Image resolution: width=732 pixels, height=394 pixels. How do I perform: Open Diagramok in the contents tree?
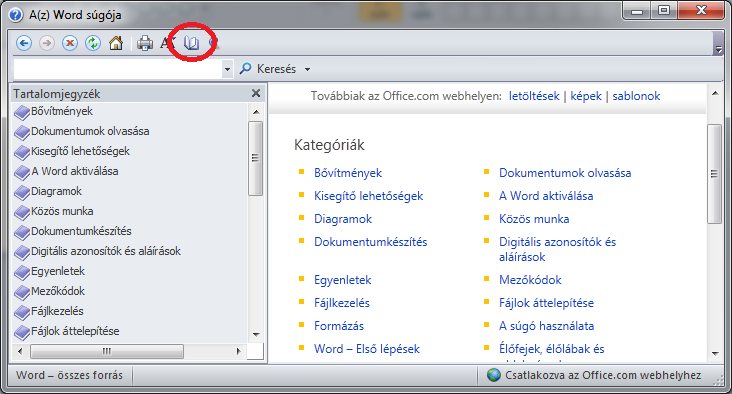56,191
